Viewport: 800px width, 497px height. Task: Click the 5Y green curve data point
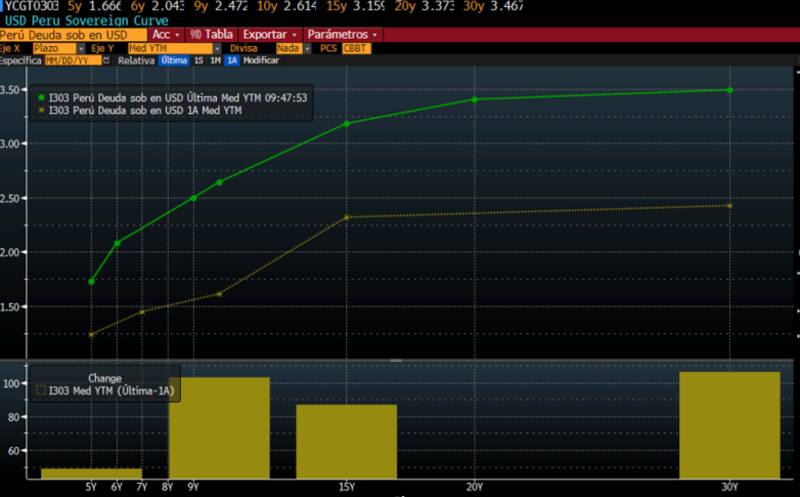pos(91,282)
